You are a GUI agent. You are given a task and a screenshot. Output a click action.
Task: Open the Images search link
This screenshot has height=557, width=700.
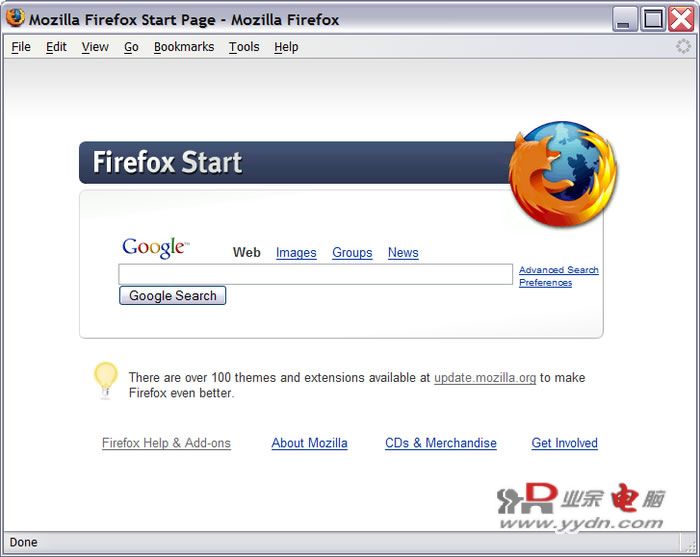296,253
